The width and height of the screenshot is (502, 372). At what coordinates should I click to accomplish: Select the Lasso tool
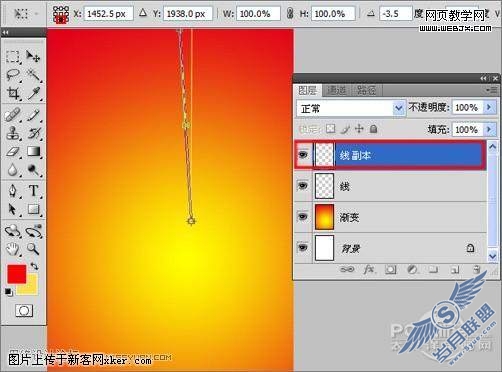(x=13, y=75)
